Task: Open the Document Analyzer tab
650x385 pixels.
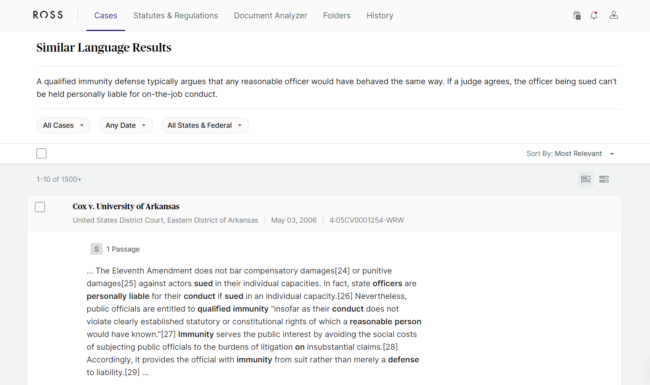Action: point(270,15)
